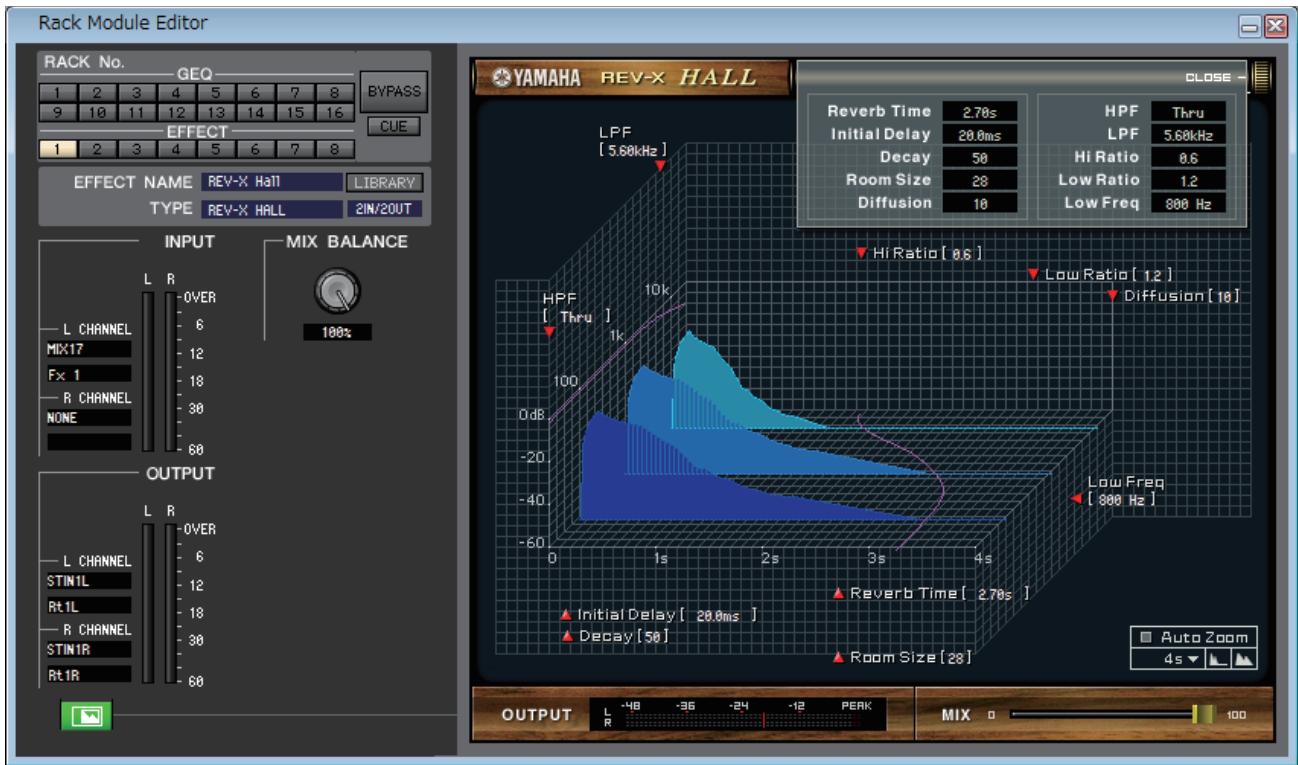The image size is (1298, 765).
Task: Click the LPF 5.60kHz value box in panel
Action: pos(1188,135)
